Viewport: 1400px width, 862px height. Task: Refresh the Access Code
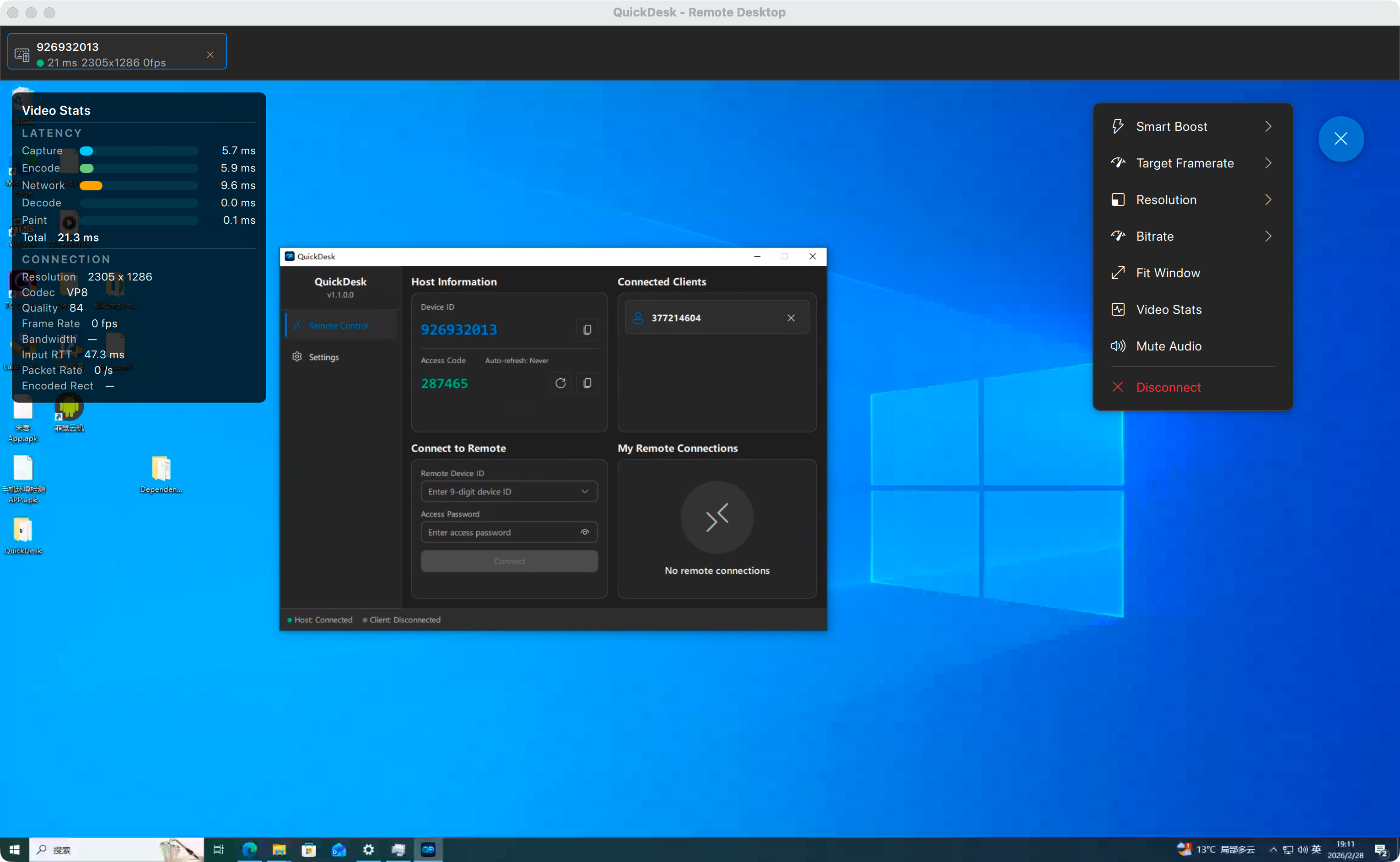[x=560, y=383]
